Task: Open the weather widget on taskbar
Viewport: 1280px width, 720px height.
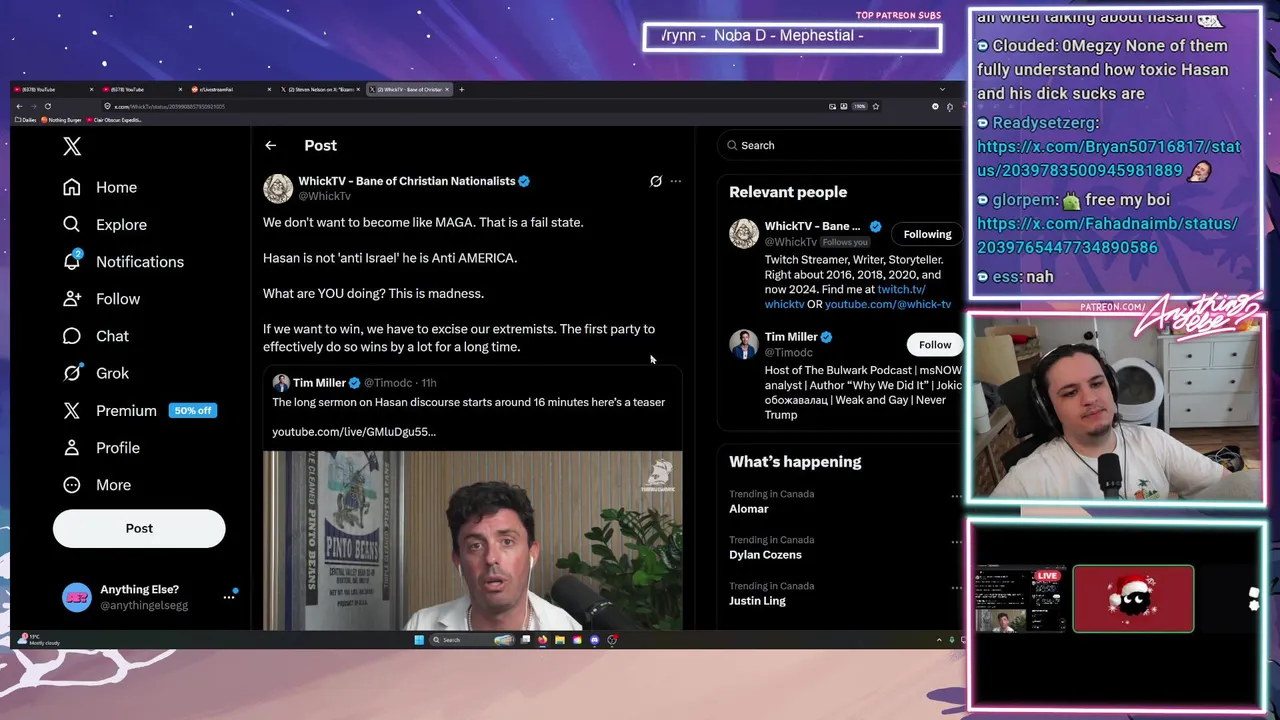Action: 38,640
